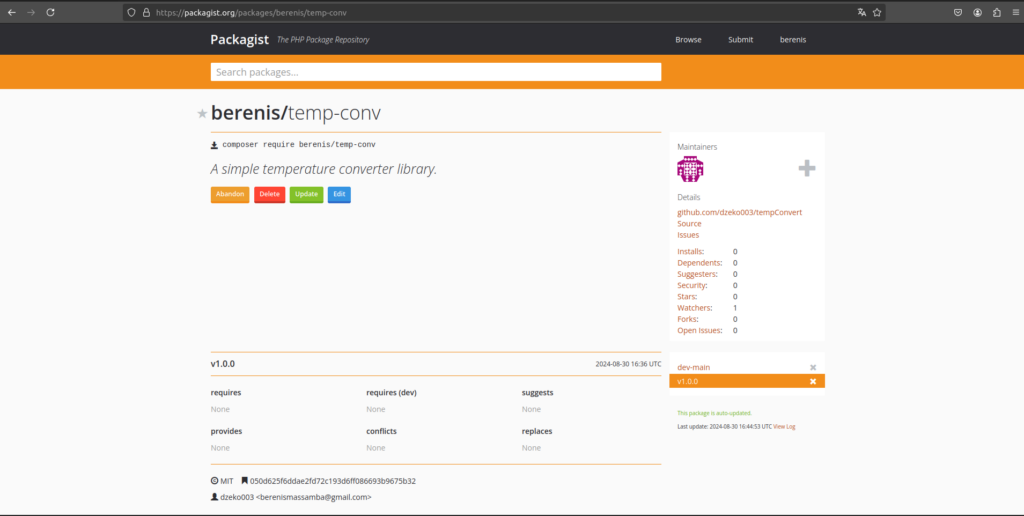Remove v1.0.0 version using its X icon
The width and height of the screenshot is (1024, 516).
click(x=813, y=381)
